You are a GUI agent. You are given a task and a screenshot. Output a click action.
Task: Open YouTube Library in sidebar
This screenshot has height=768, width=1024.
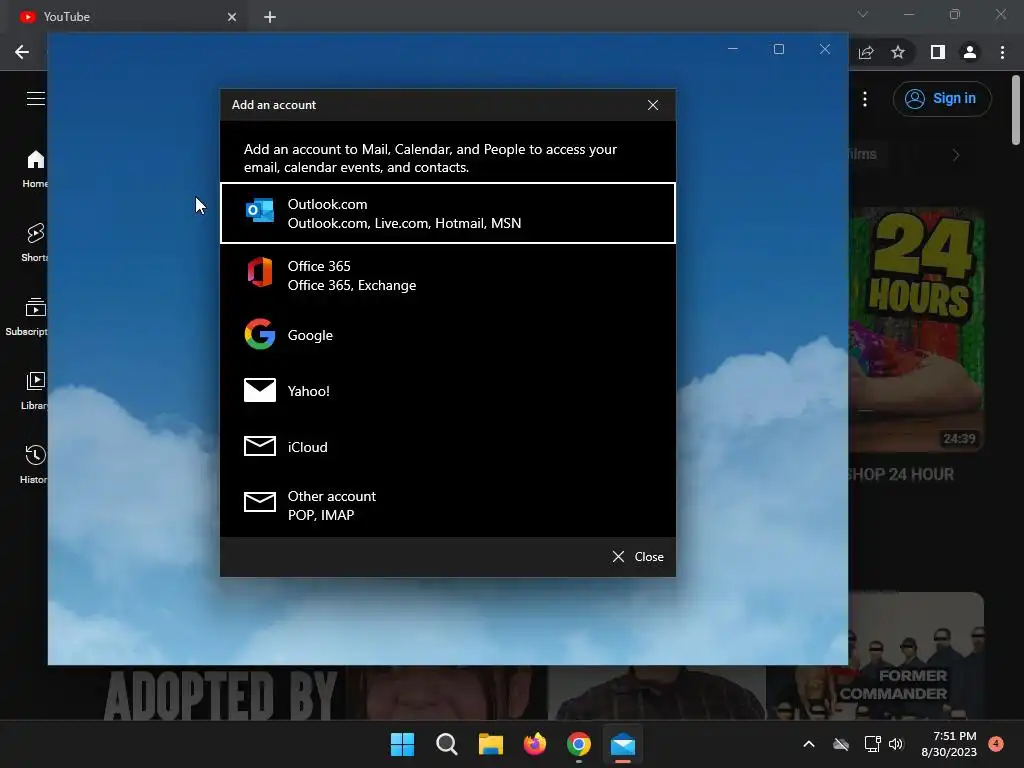coord(34,390)
